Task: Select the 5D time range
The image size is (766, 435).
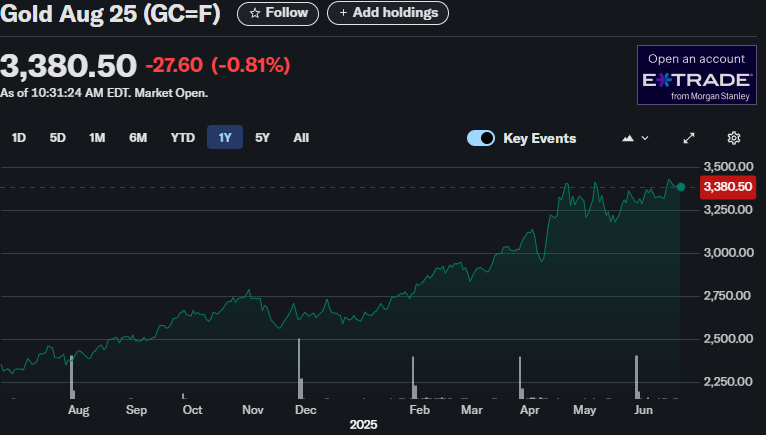Action: [58, 138]
